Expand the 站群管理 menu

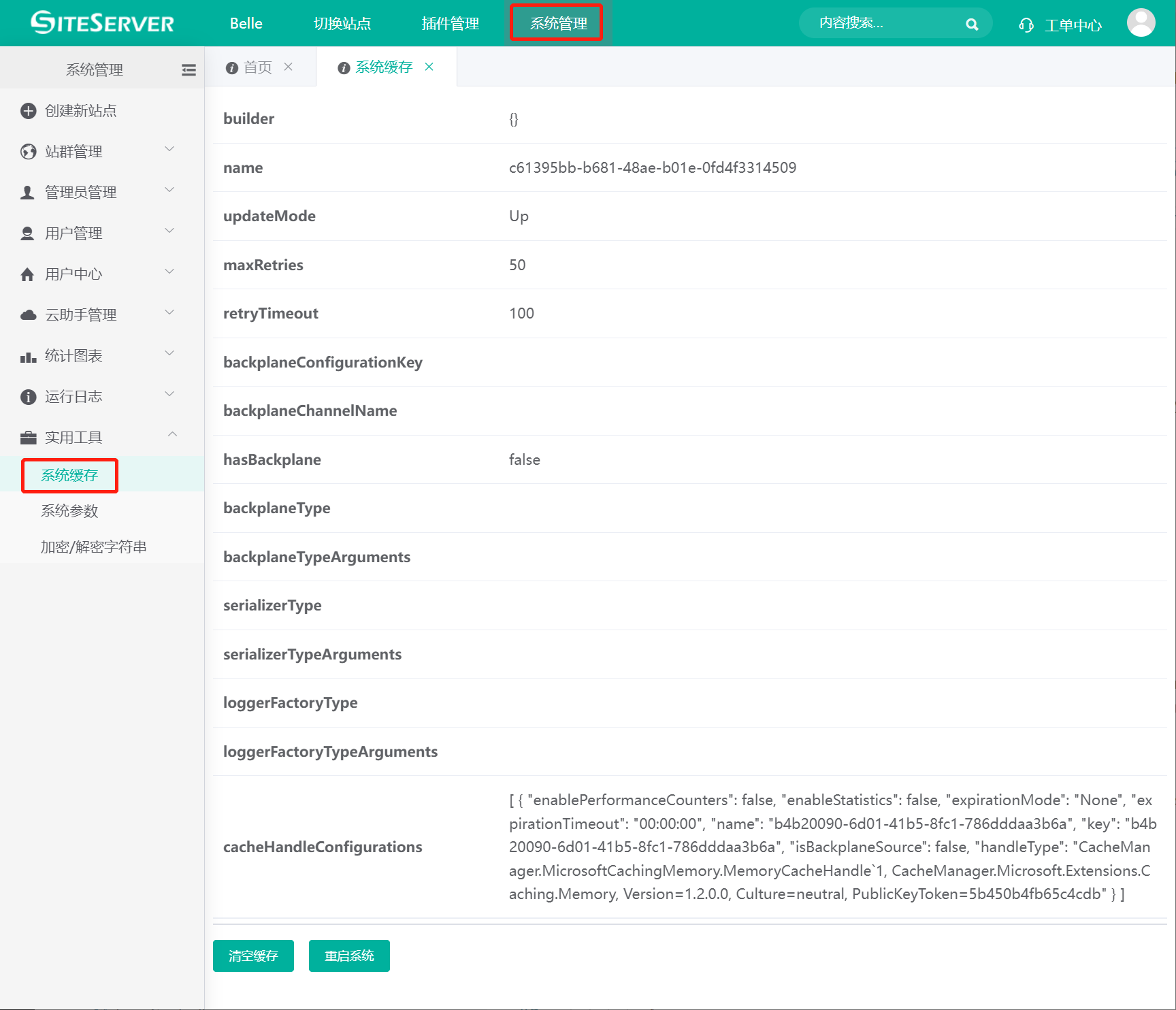point(95,151)
